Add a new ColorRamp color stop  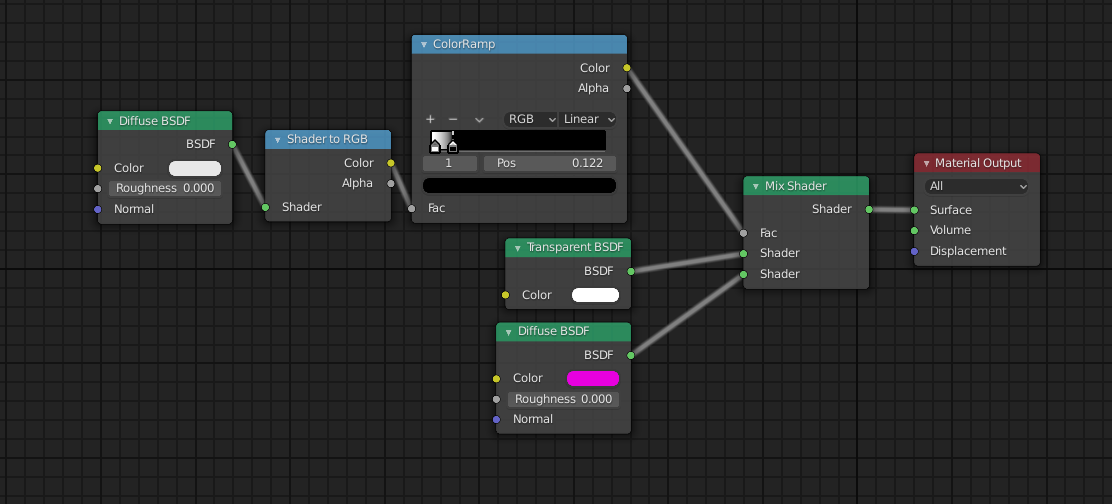point(430,119)
